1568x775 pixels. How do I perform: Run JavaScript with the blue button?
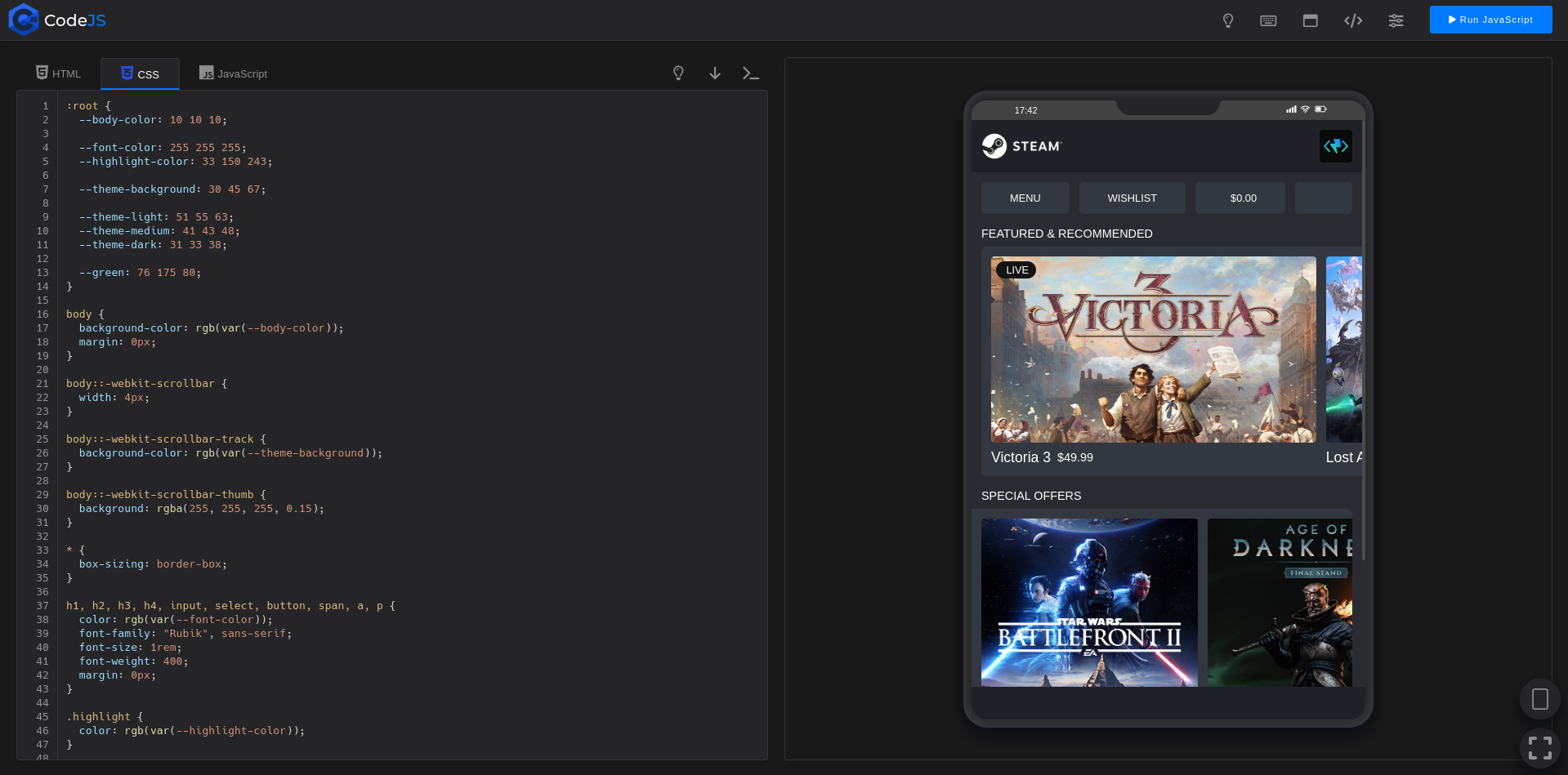click(1490, 20)
